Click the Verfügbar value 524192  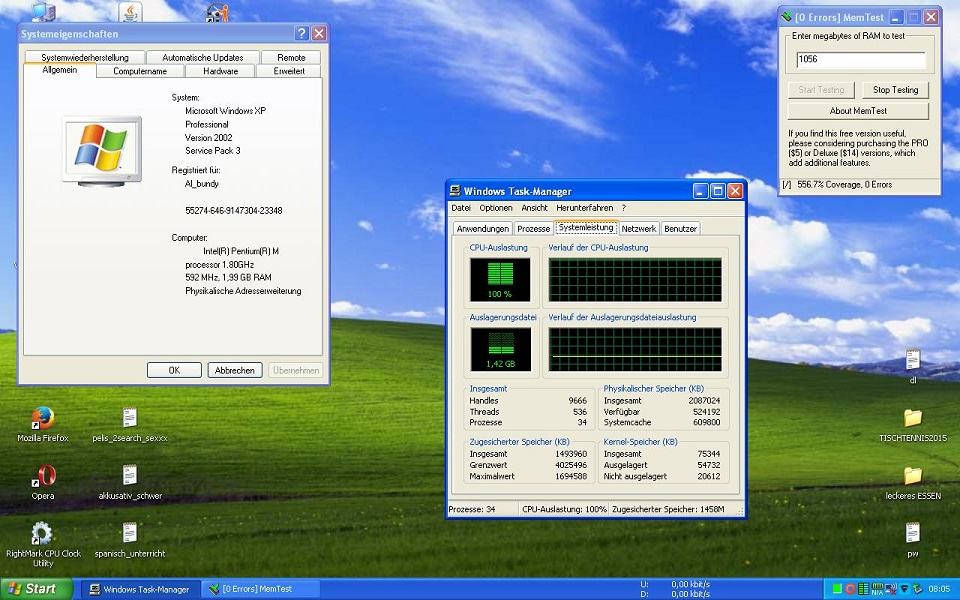[x=707, y=412]
